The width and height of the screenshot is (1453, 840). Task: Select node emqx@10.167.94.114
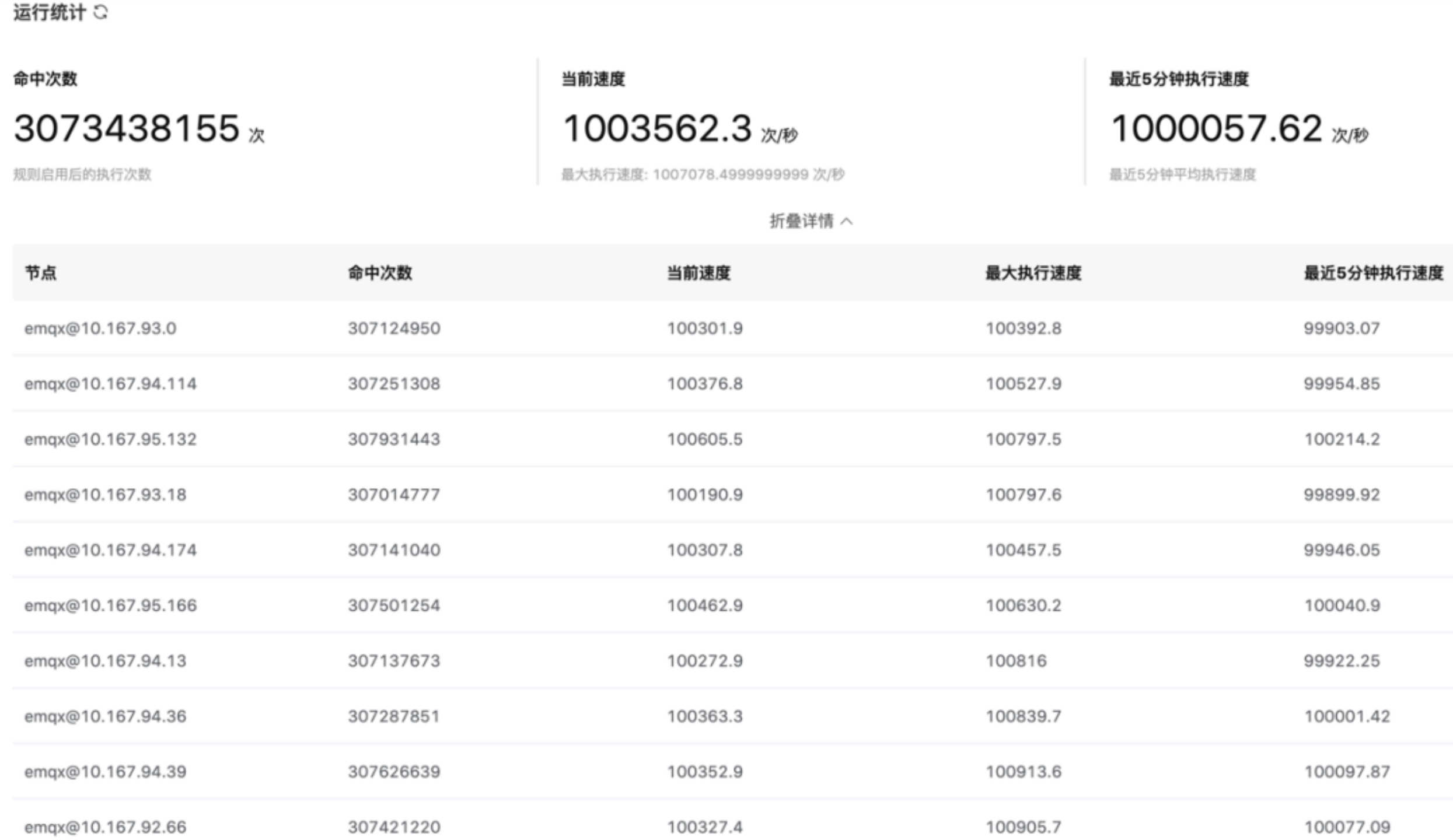click(x=111, y=384)
